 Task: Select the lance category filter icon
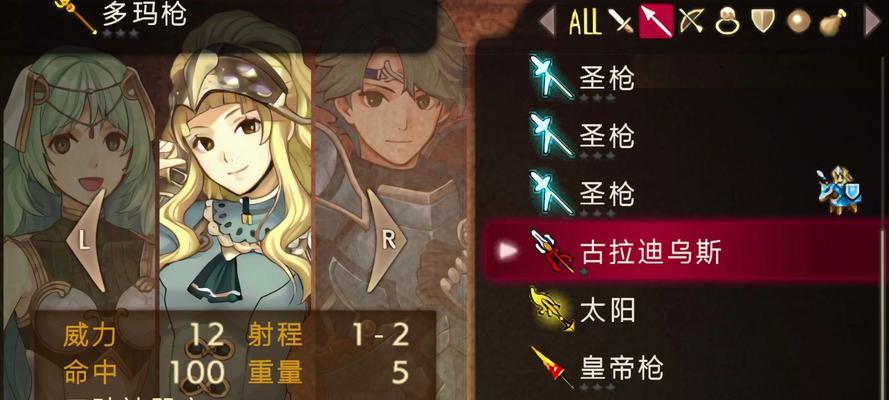(656, 22)
